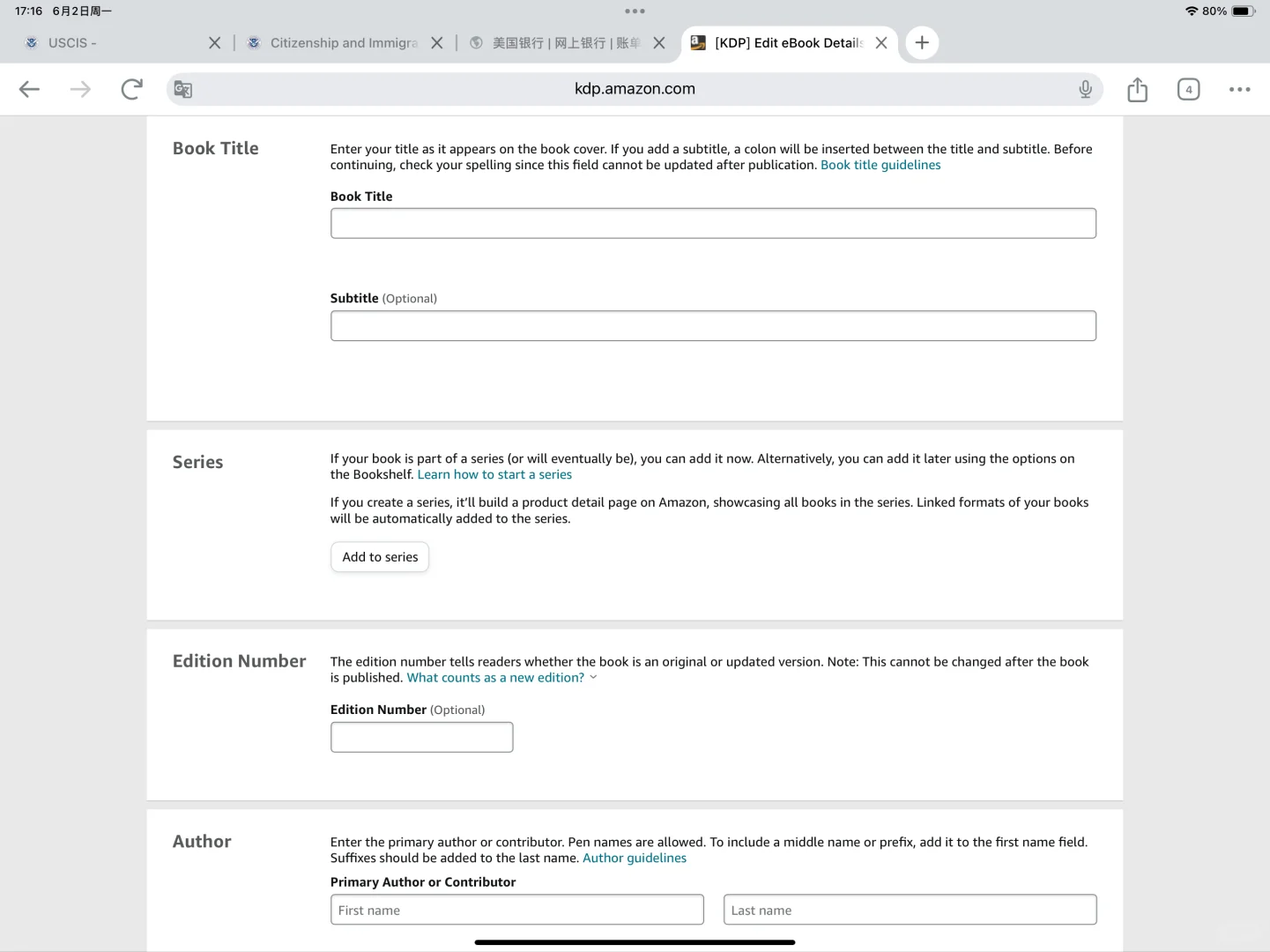Tap the battery status indicator

1243,11
